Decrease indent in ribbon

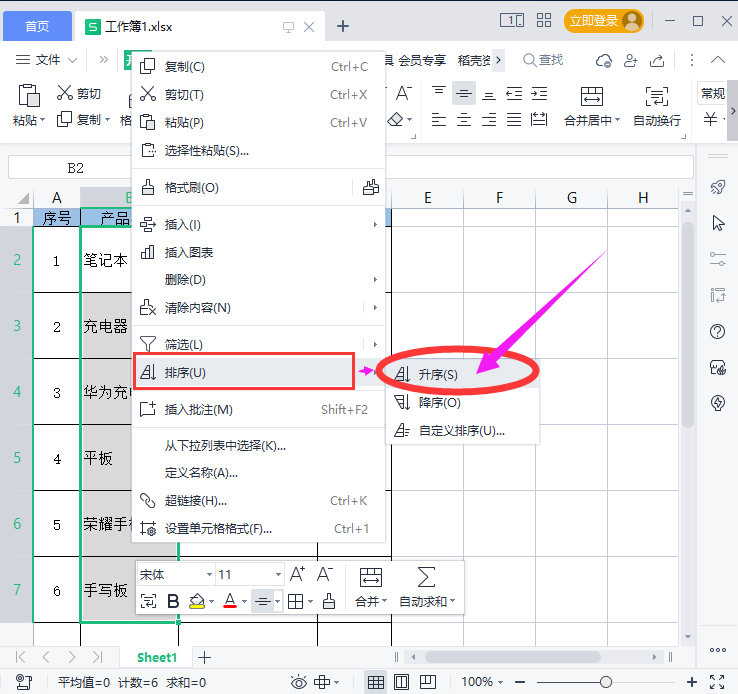point(514,94)
